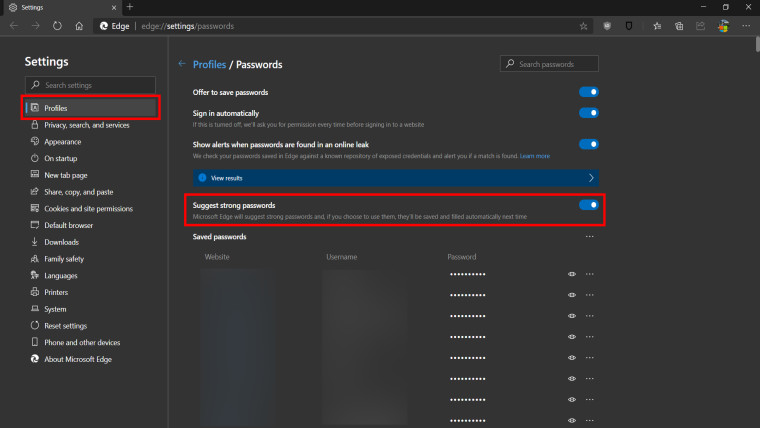Open more actions for the seventh saved password
Image resolution: width=760 pixels, height=428 pixels.
click(x=589, y=399)
